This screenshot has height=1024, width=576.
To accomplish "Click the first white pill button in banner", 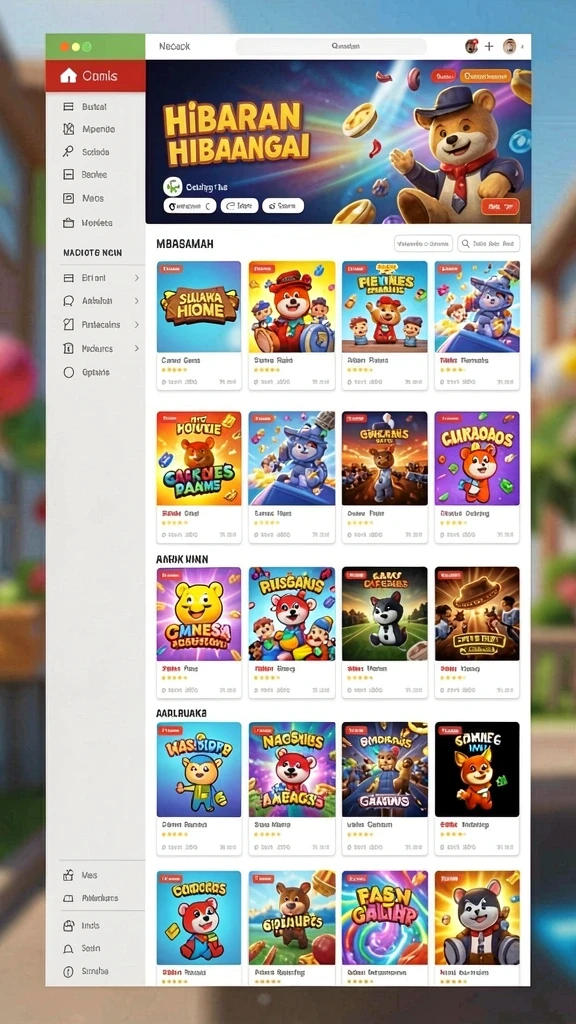I will point(189,206).
